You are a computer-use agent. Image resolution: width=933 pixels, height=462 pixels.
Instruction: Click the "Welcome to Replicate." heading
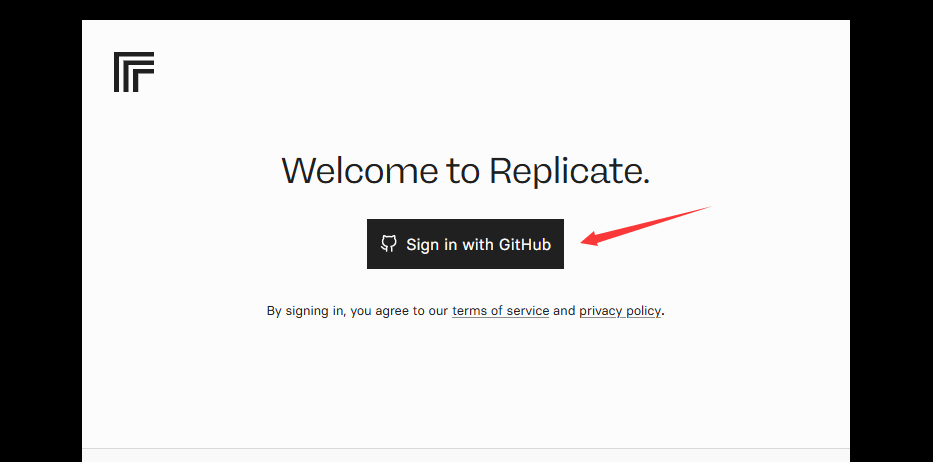(465, 170)
